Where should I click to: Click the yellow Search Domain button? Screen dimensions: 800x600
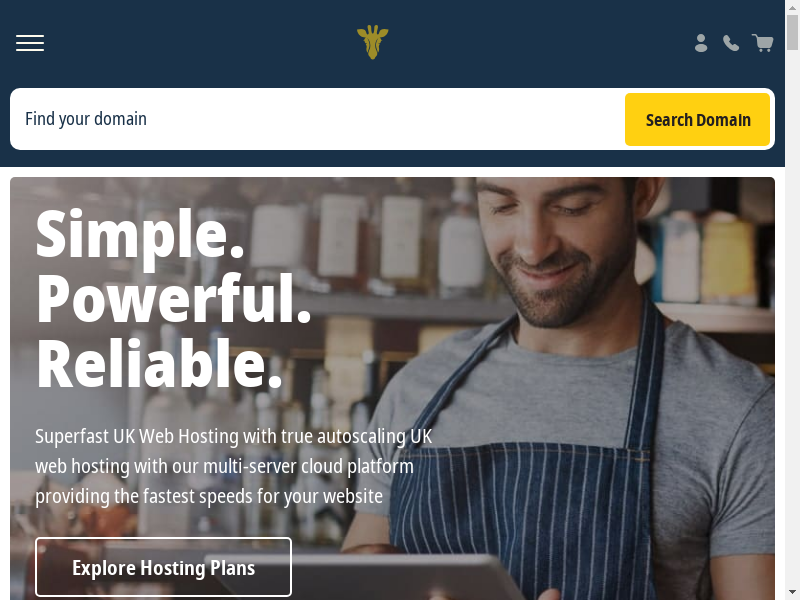pos(697,119)
